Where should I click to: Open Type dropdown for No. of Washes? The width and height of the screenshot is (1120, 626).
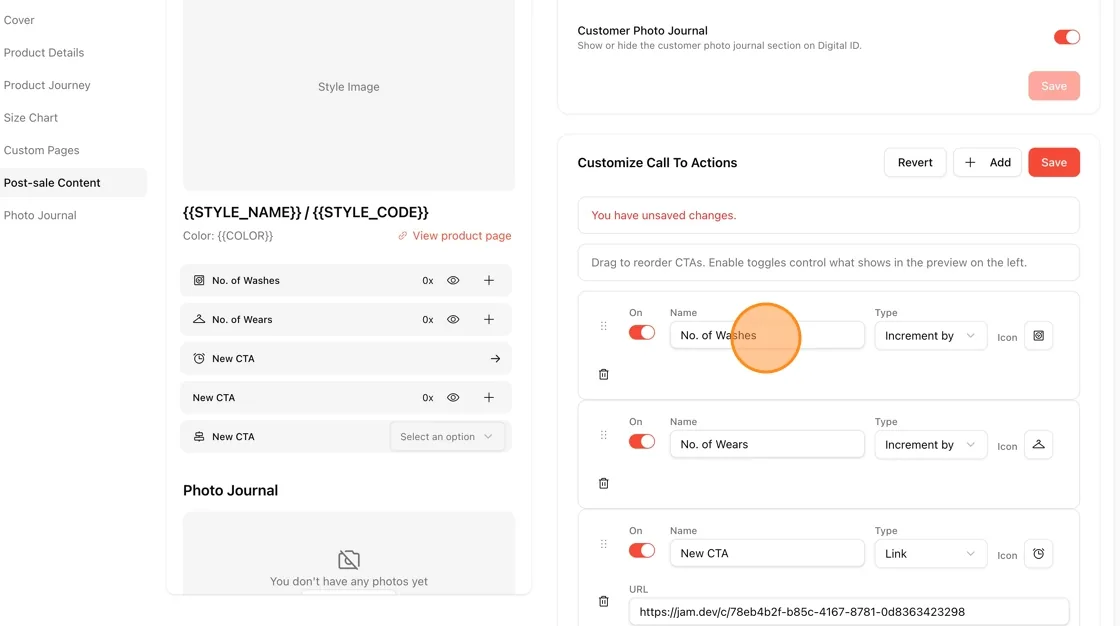coord(930,336)
